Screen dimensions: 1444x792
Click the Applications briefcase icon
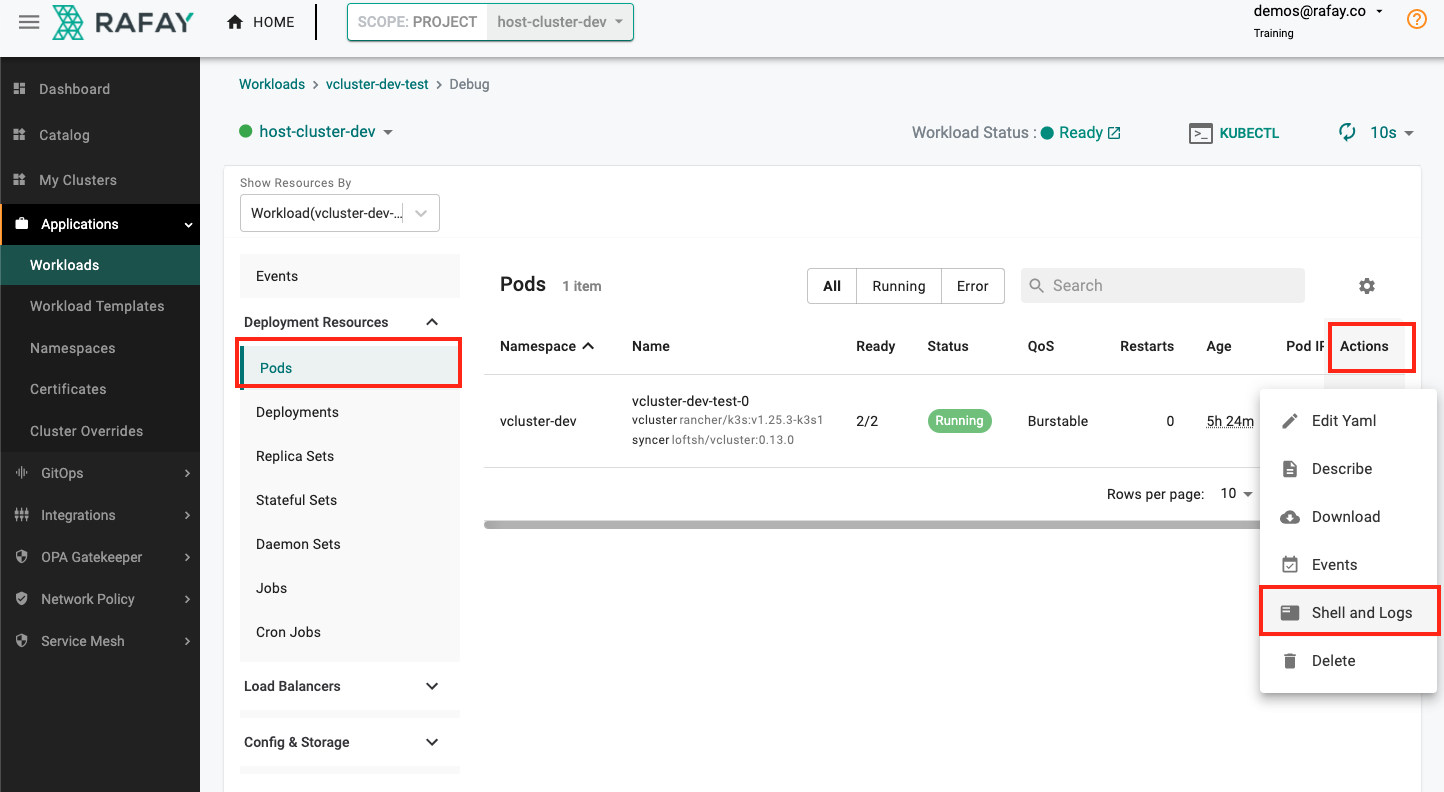coord(22,224)
